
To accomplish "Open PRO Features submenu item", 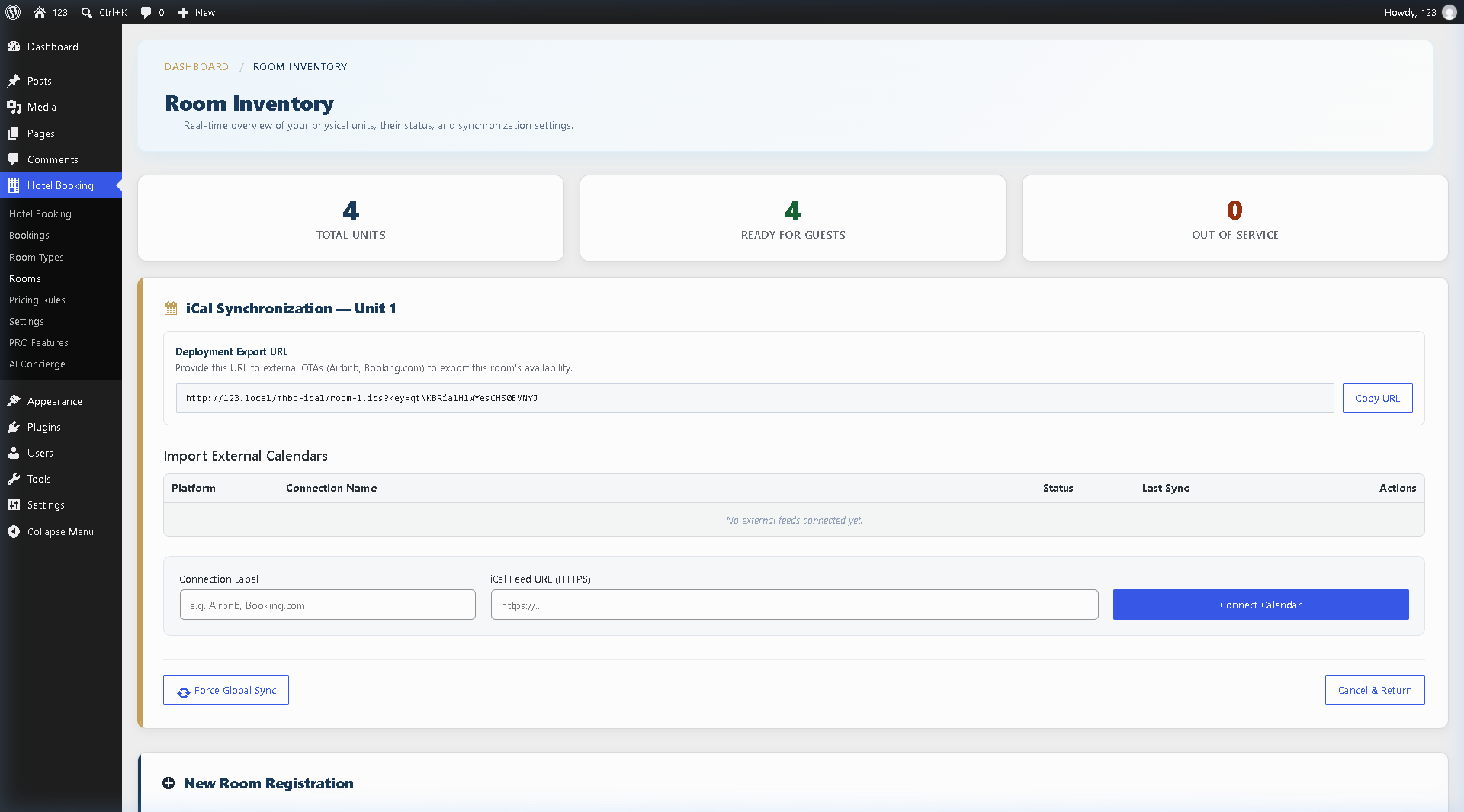I will click(39, 343).
